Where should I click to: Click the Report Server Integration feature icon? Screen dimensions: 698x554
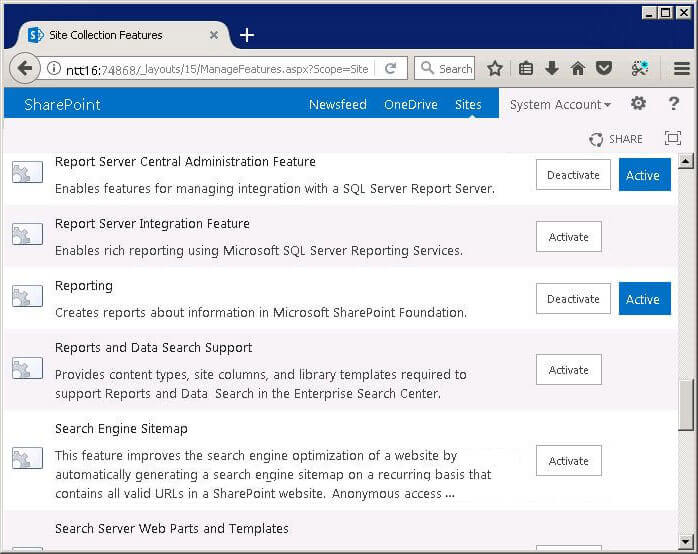coord(27,234)
